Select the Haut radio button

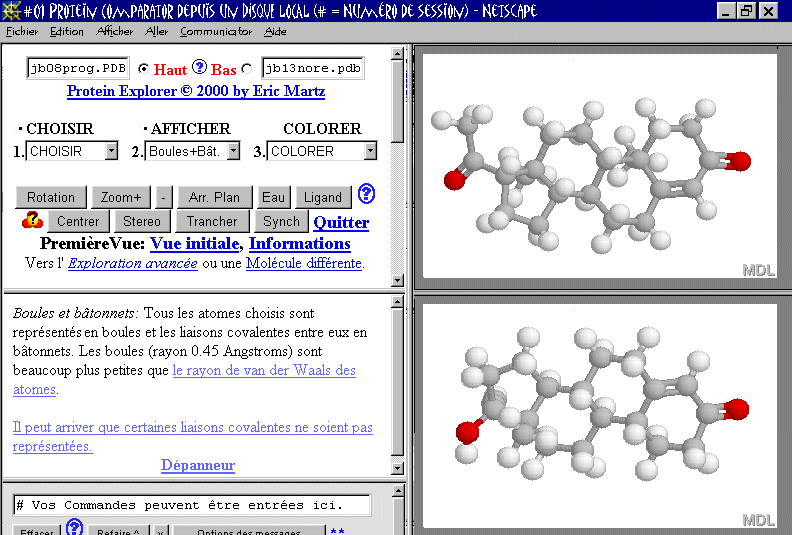(x=143, y=68)
